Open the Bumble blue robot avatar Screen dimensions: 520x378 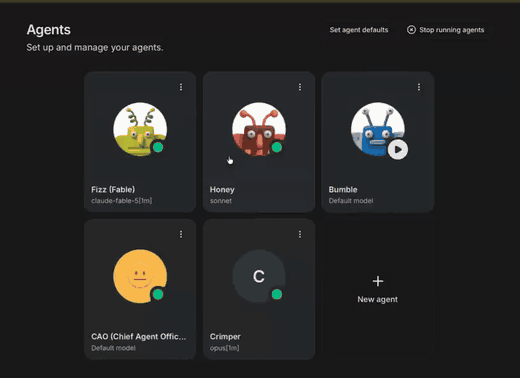(x=378, y=129)
